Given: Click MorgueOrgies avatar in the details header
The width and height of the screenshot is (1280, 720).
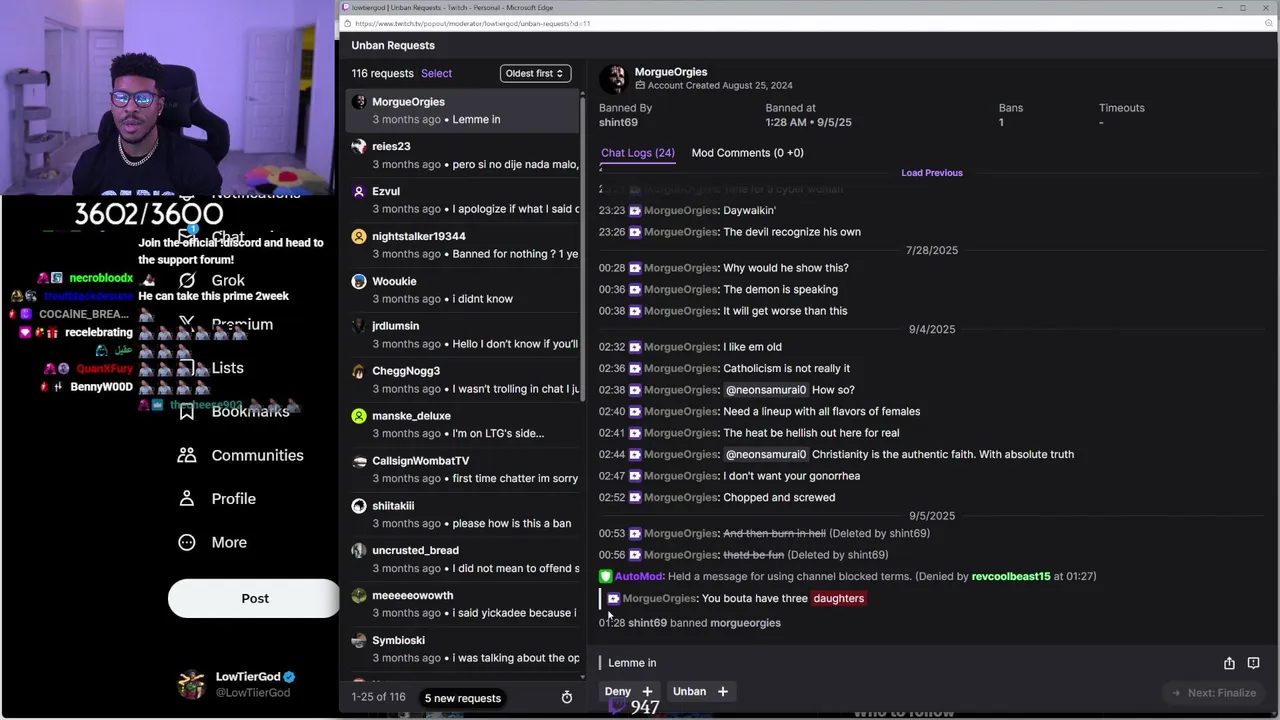Looking at the screenshot, I should pos(613,79).
